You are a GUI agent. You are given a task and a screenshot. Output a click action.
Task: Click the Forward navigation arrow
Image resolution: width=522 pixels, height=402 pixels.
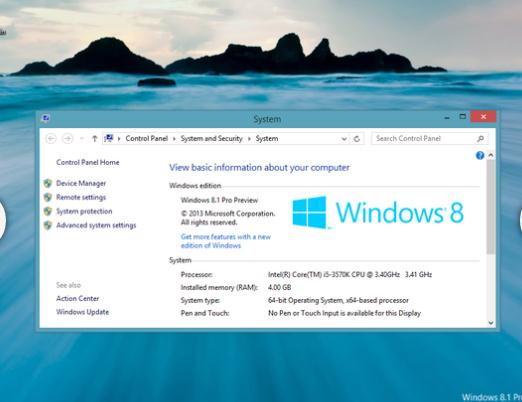click(x=68, y=139)
